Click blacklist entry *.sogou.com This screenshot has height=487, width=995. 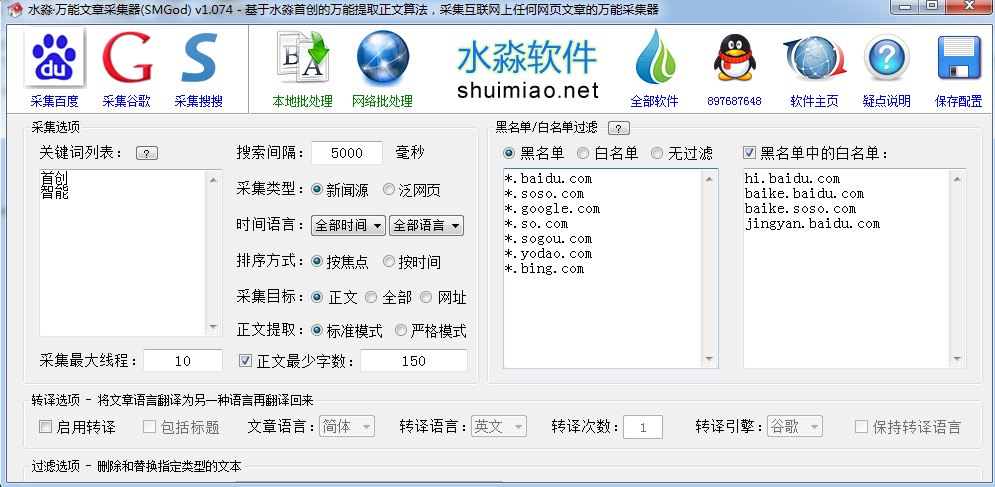[x=548, y=239]
